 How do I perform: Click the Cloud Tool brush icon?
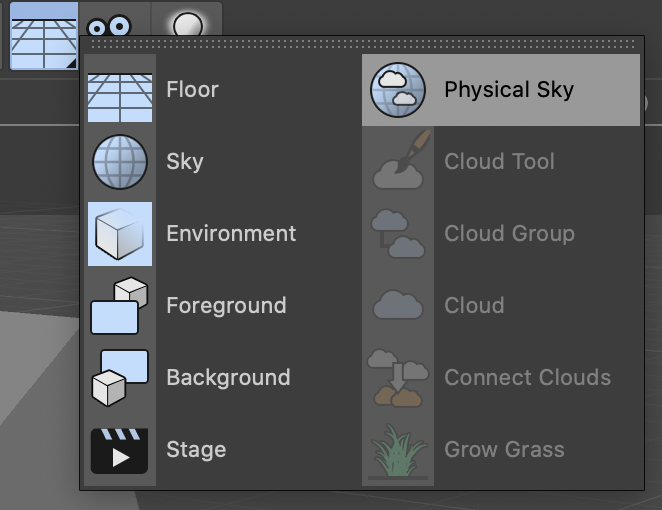(398, 162)
